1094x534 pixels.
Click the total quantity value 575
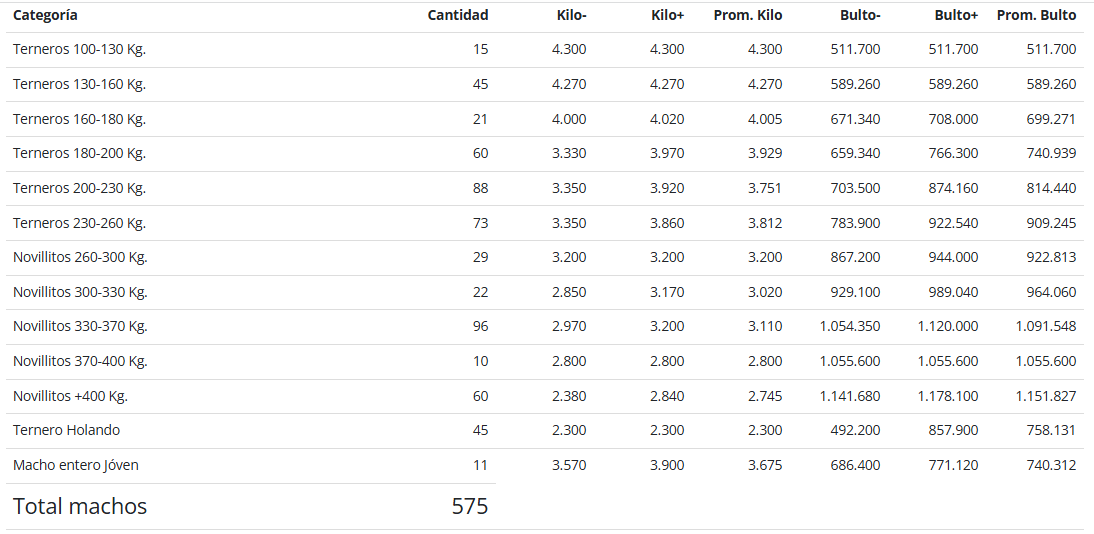(x=470, y=506)
